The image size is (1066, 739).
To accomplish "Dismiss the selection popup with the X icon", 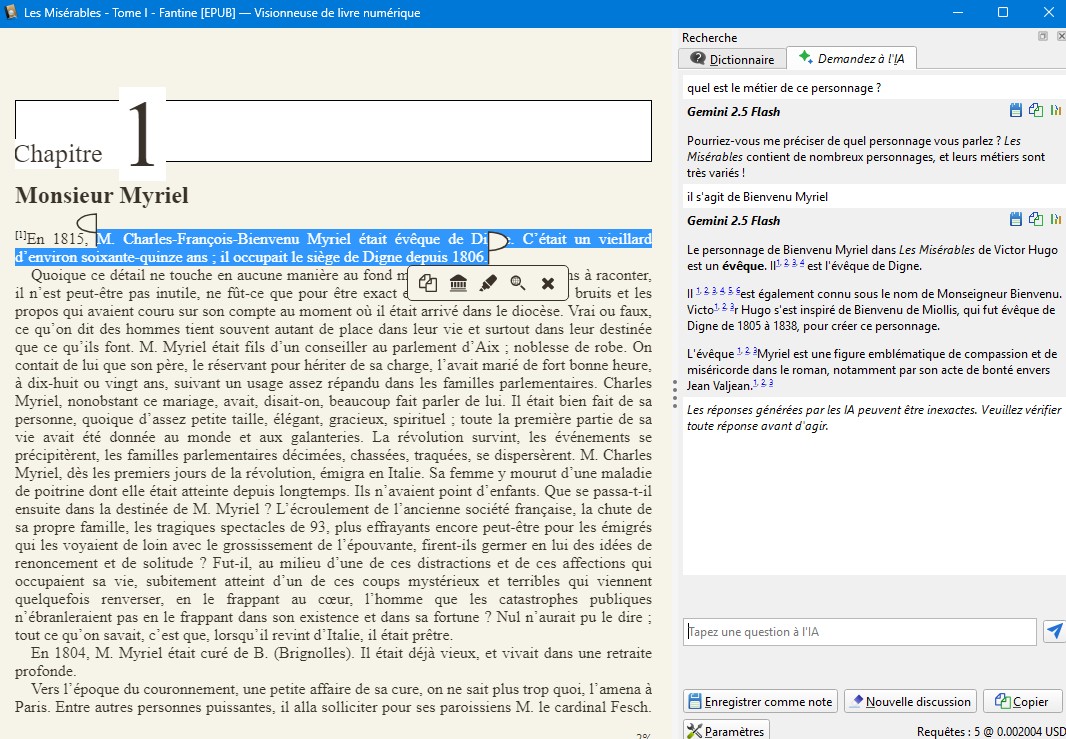I will (548, 283).
